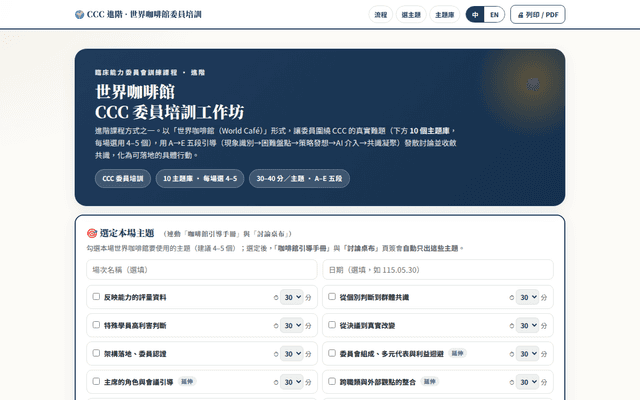Check the 跨職類與外部觀點的整合 topic
The width and height of the screenshot is (640, 400).
coord(332,381)
